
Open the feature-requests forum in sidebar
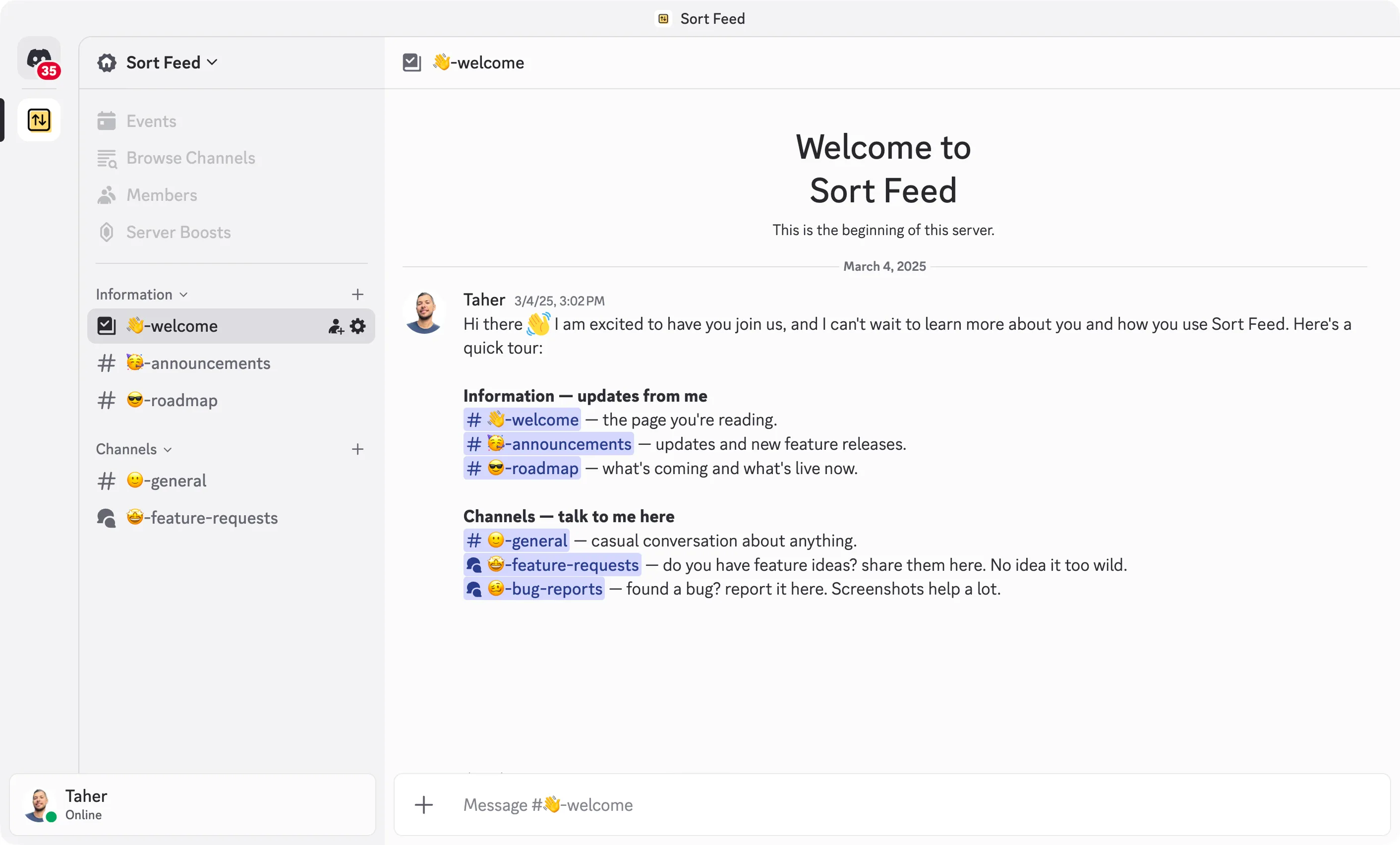(231, 518)
